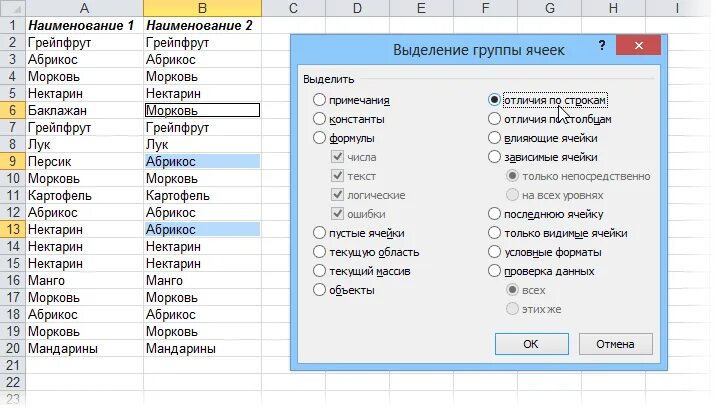Click active cell B6 'Морковь'
Image resolution: width=716 pixels, height=408 pixels.
pyautogui.click(x=202, y=110)
